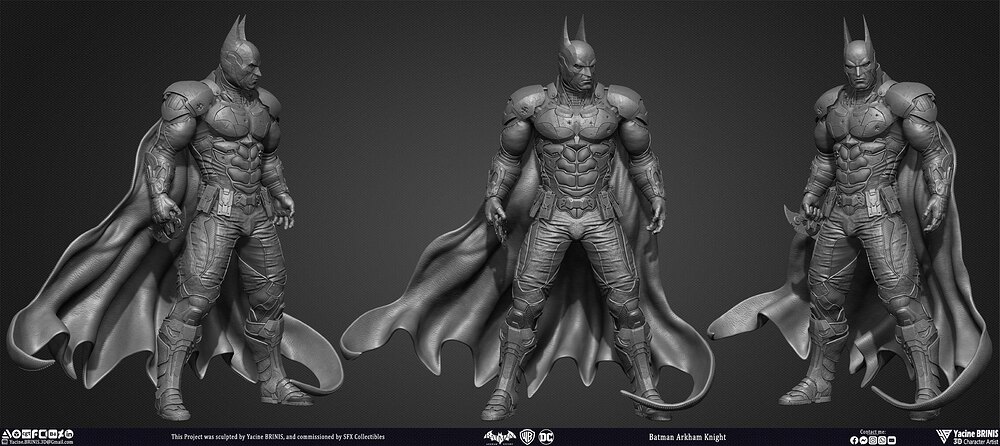1000x446 pixels.
Task: Click the Facebook contact icon
Action: 854,440
